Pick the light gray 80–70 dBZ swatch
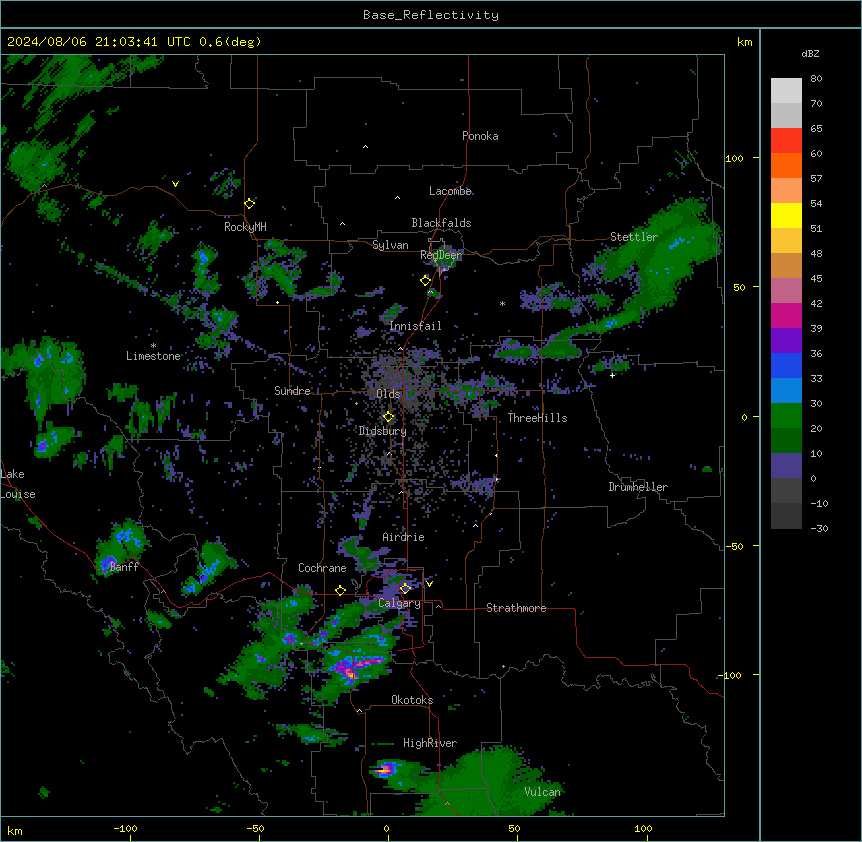The width and height of the screenshot is (862, 842). pyautogui.click(x=786, y=91)
